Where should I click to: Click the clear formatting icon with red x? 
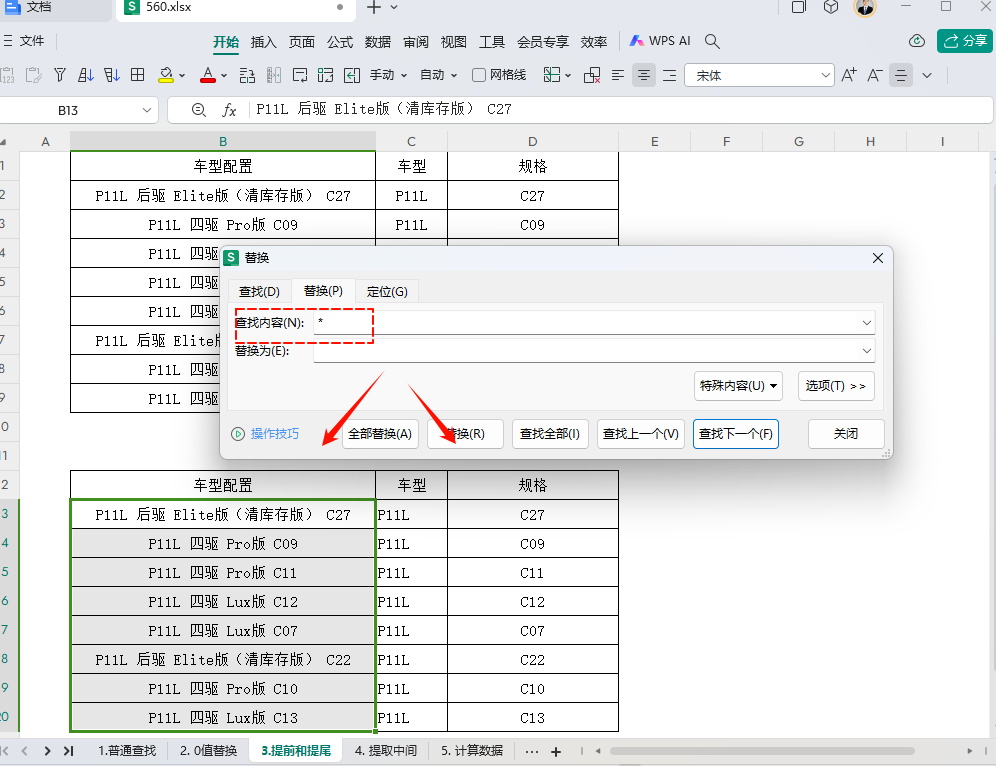click(x=592, y=75)
